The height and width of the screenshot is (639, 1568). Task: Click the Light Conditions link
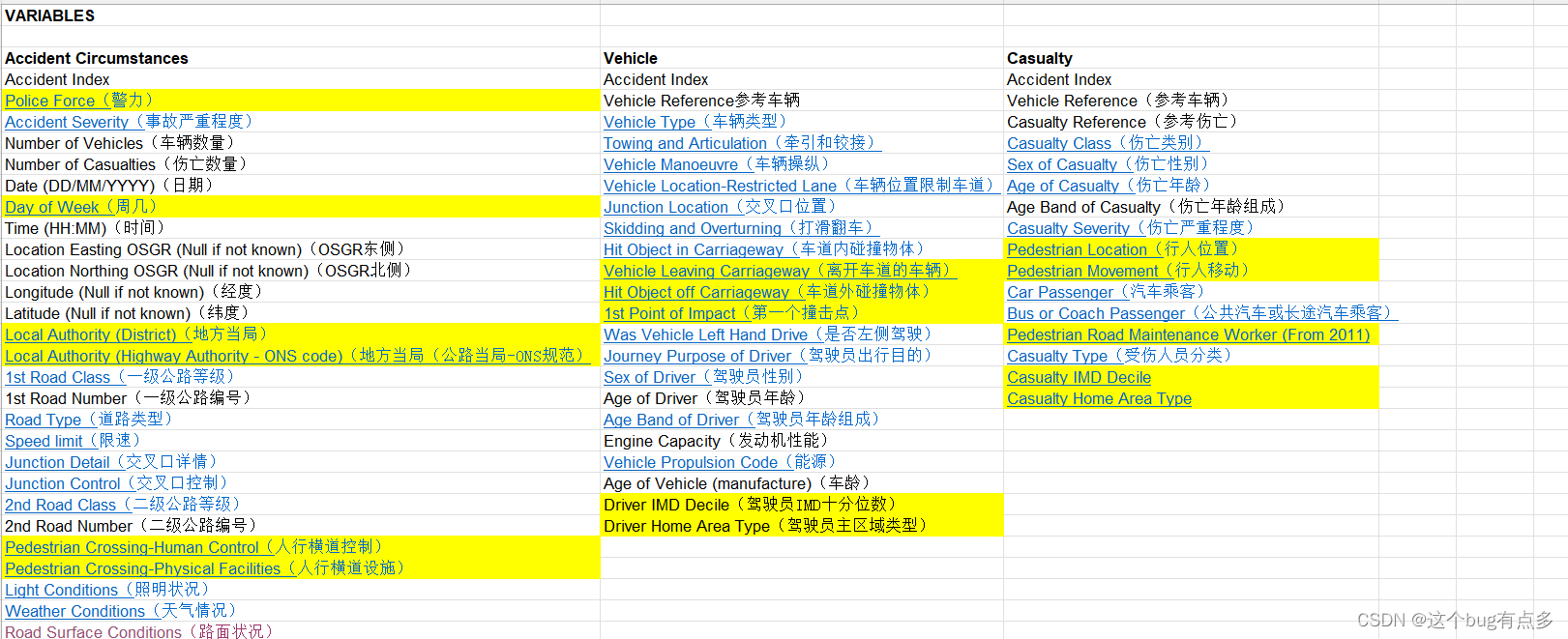pyautogui.click(x=107, y=590)
